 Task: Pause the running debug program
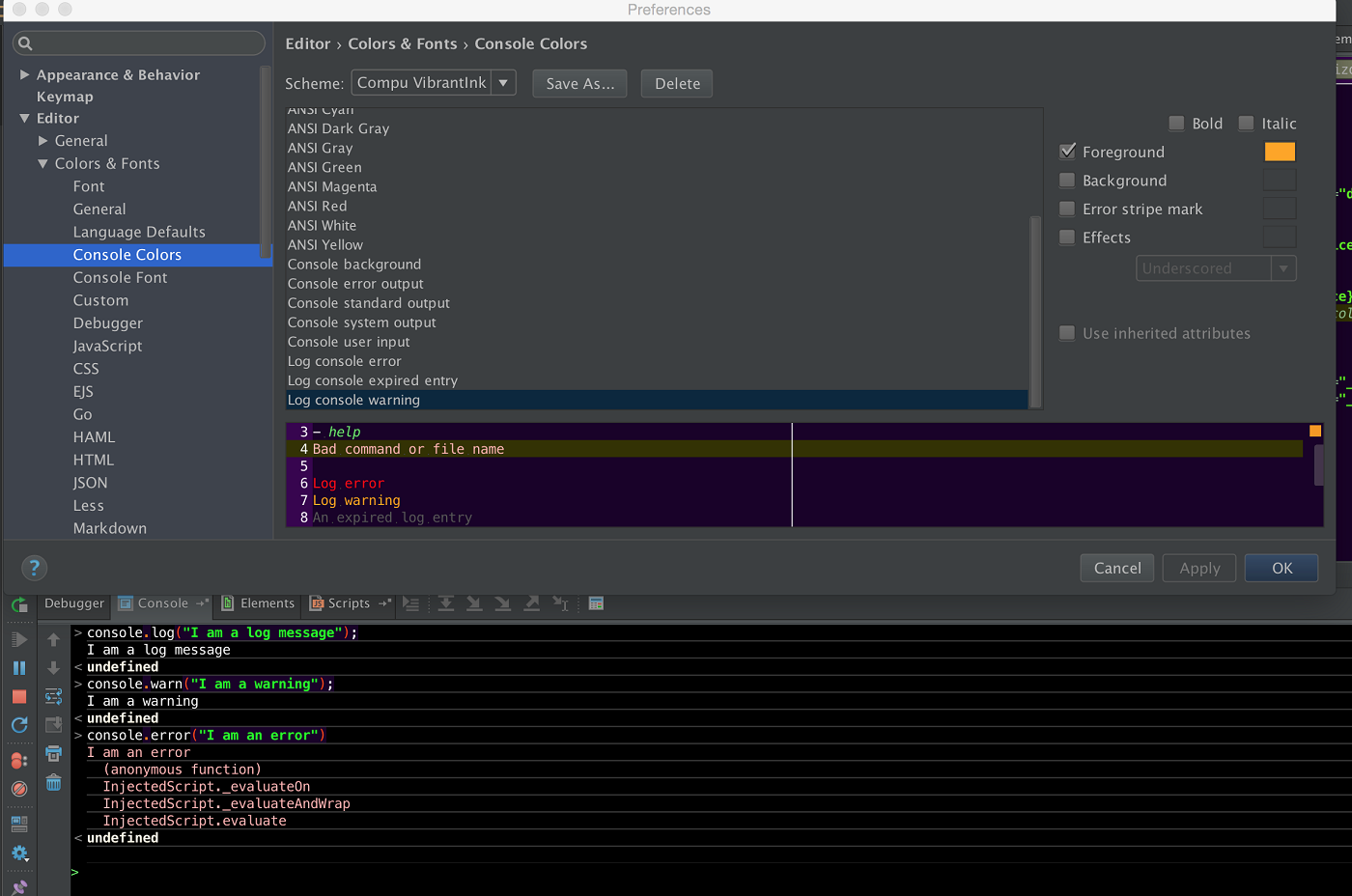19,668
